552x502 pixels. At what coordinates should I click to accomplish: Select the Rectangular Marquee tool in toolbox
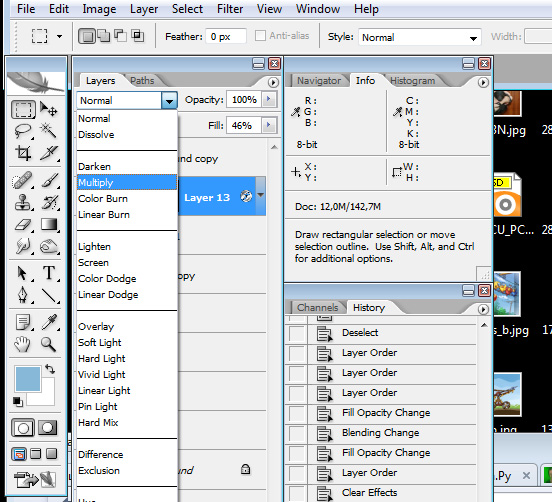pyautogui.click(x=23, y=109)
